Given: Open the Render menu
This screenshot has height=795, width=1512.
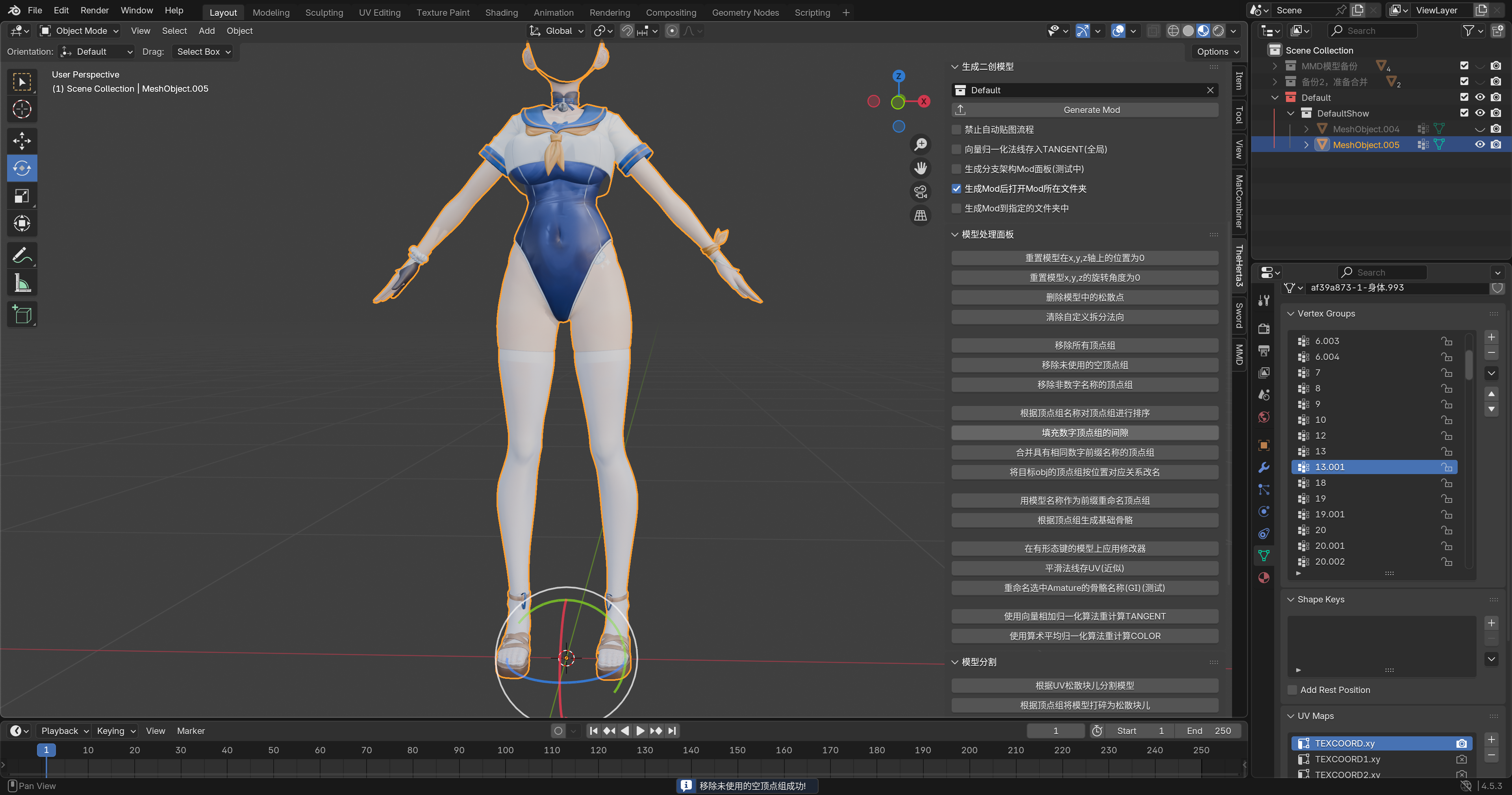Looking at the screenshot, I should [x=94, y=10].
